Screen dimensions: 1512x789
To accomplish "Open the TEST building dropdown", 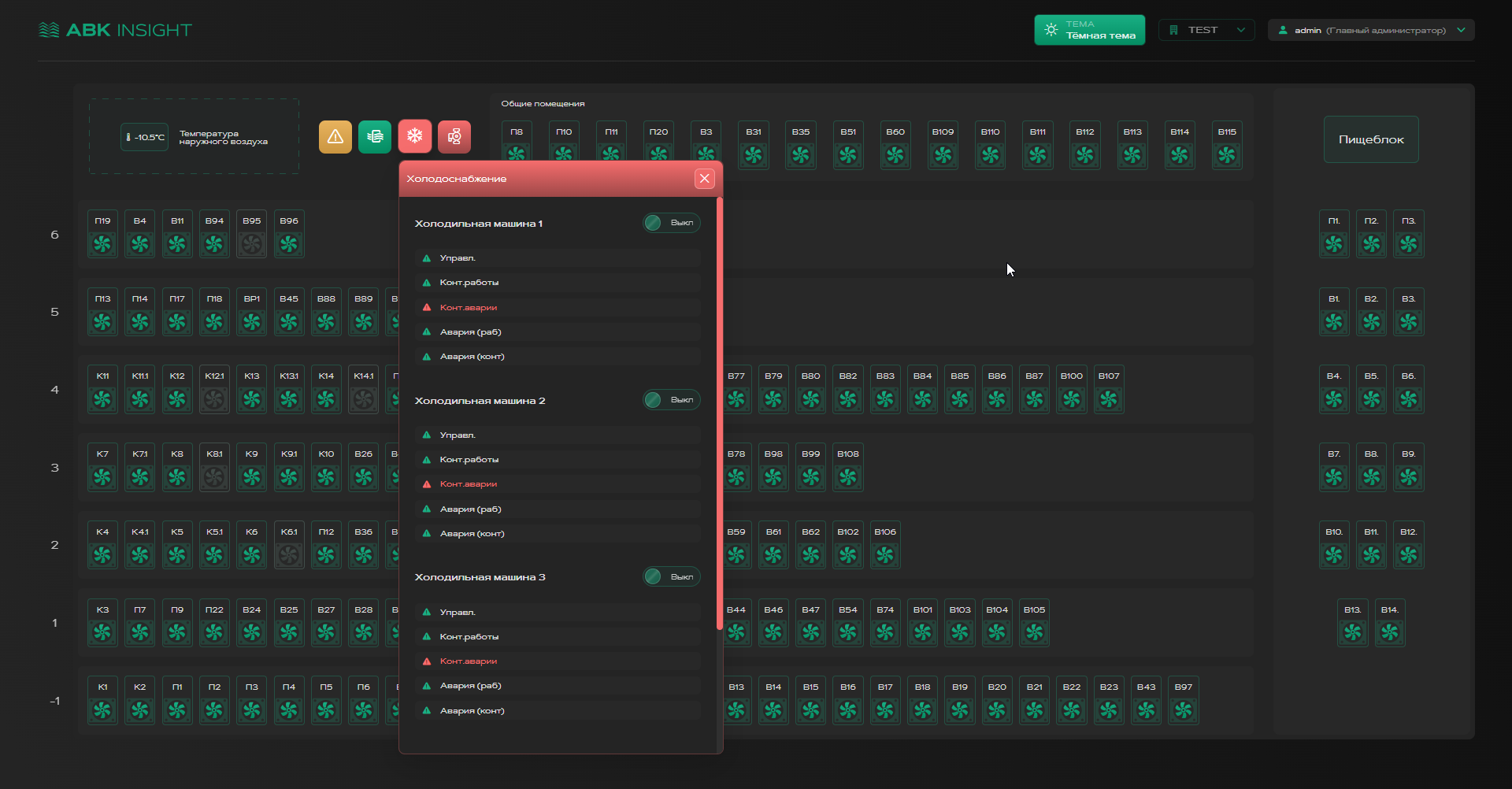I will point(1206,30).
